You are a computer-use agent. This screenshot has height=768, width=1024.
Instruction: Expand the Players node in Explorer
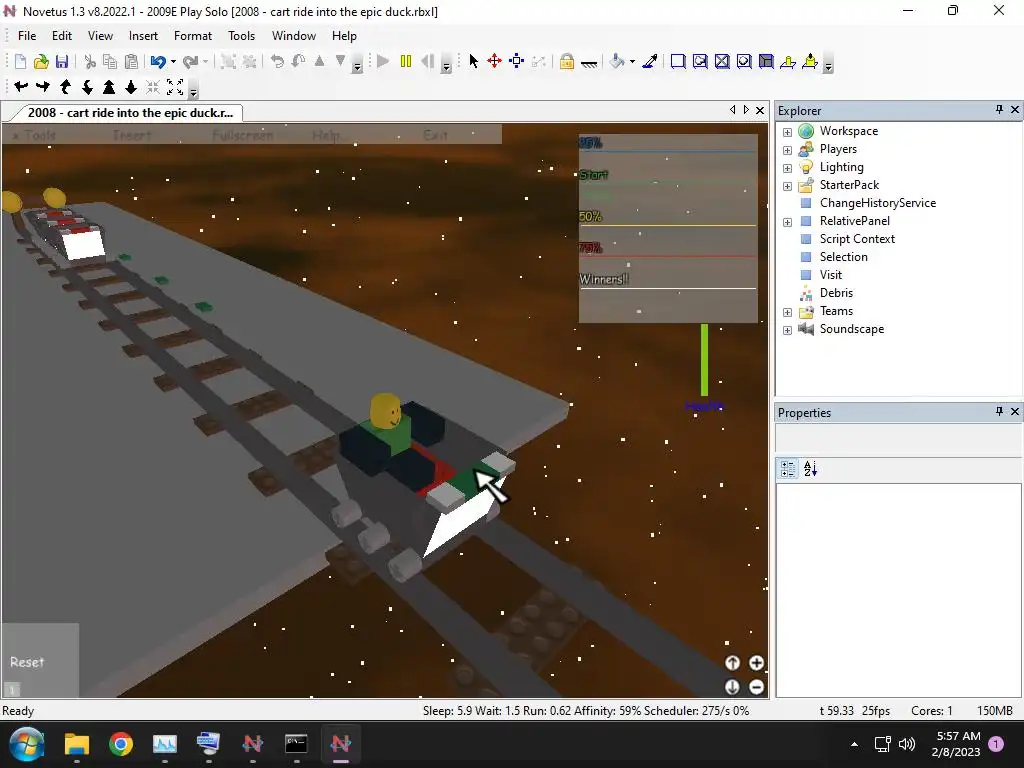788,150
